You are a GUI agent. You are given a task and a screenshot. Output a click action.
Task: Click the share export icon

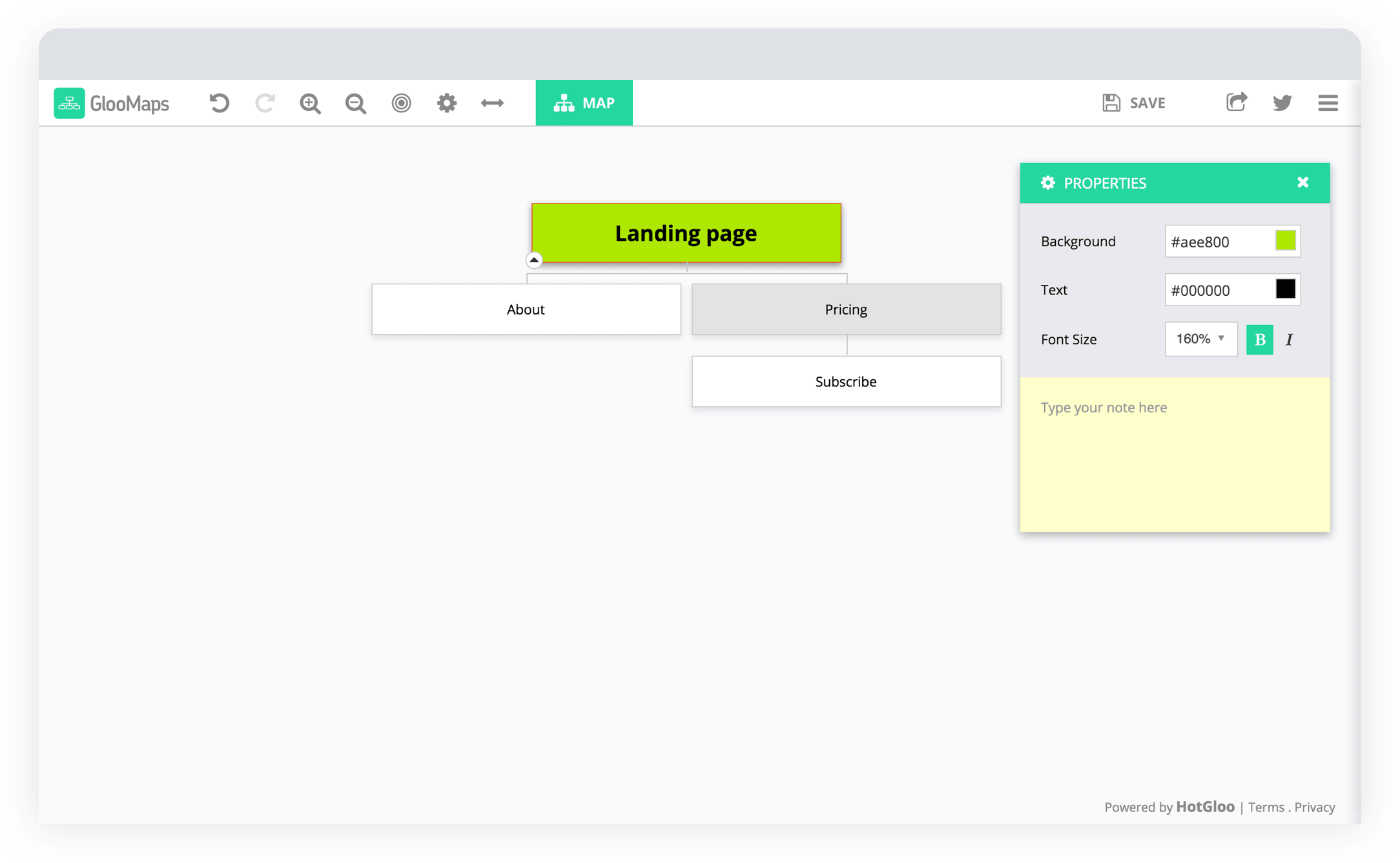coord(1236,103)
